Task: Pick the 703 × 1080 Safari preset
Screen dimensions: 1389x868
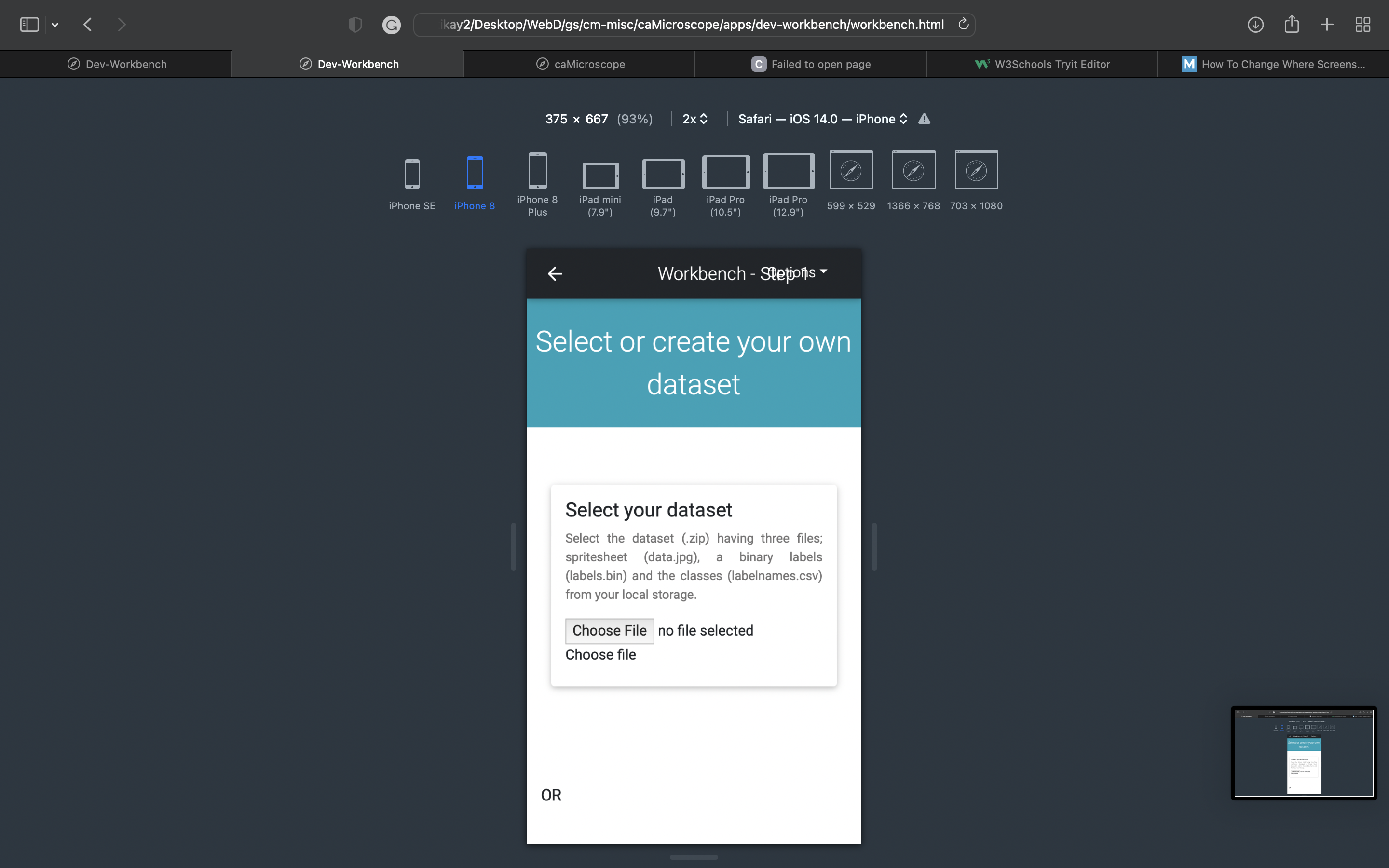Action: (x=976, y=171)
